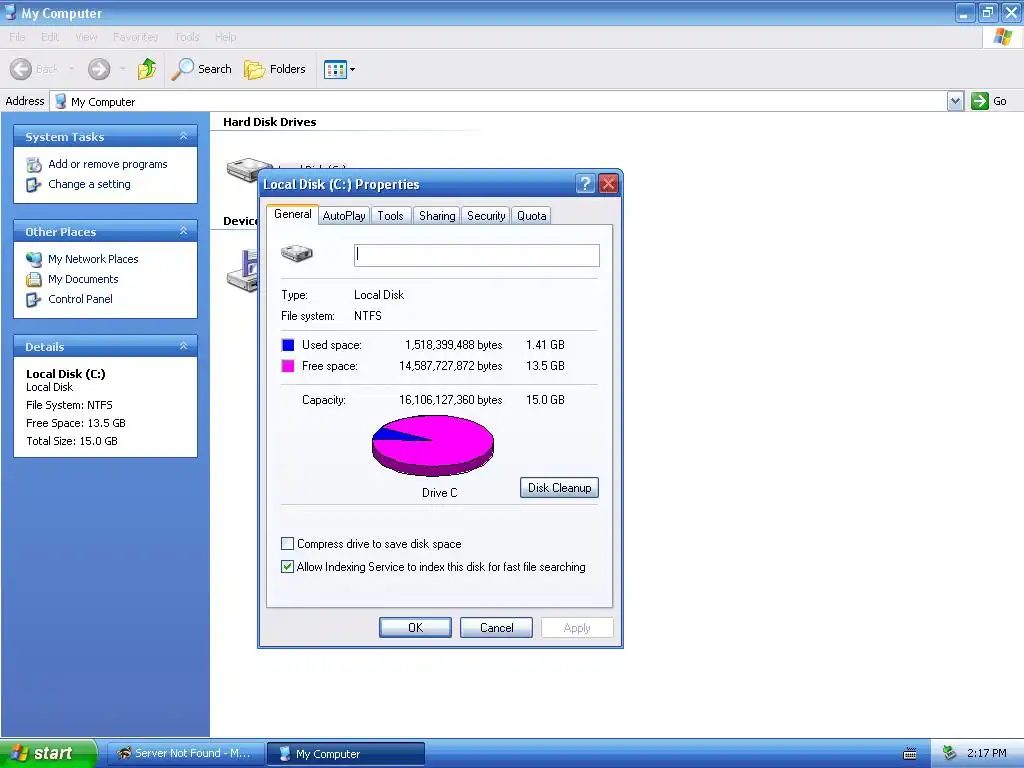Open the Tools menu
Viewport: 1024px width, 768px height.
point(187,37)
